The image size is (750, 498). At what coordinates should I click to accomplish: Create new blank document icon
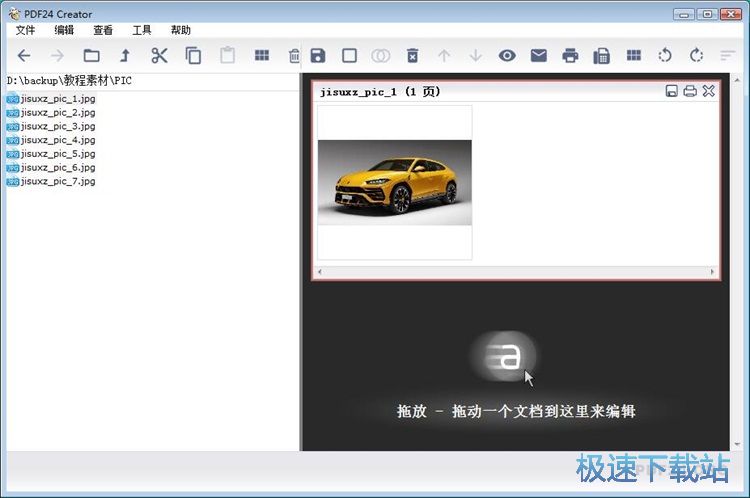(x=349, y=56)
